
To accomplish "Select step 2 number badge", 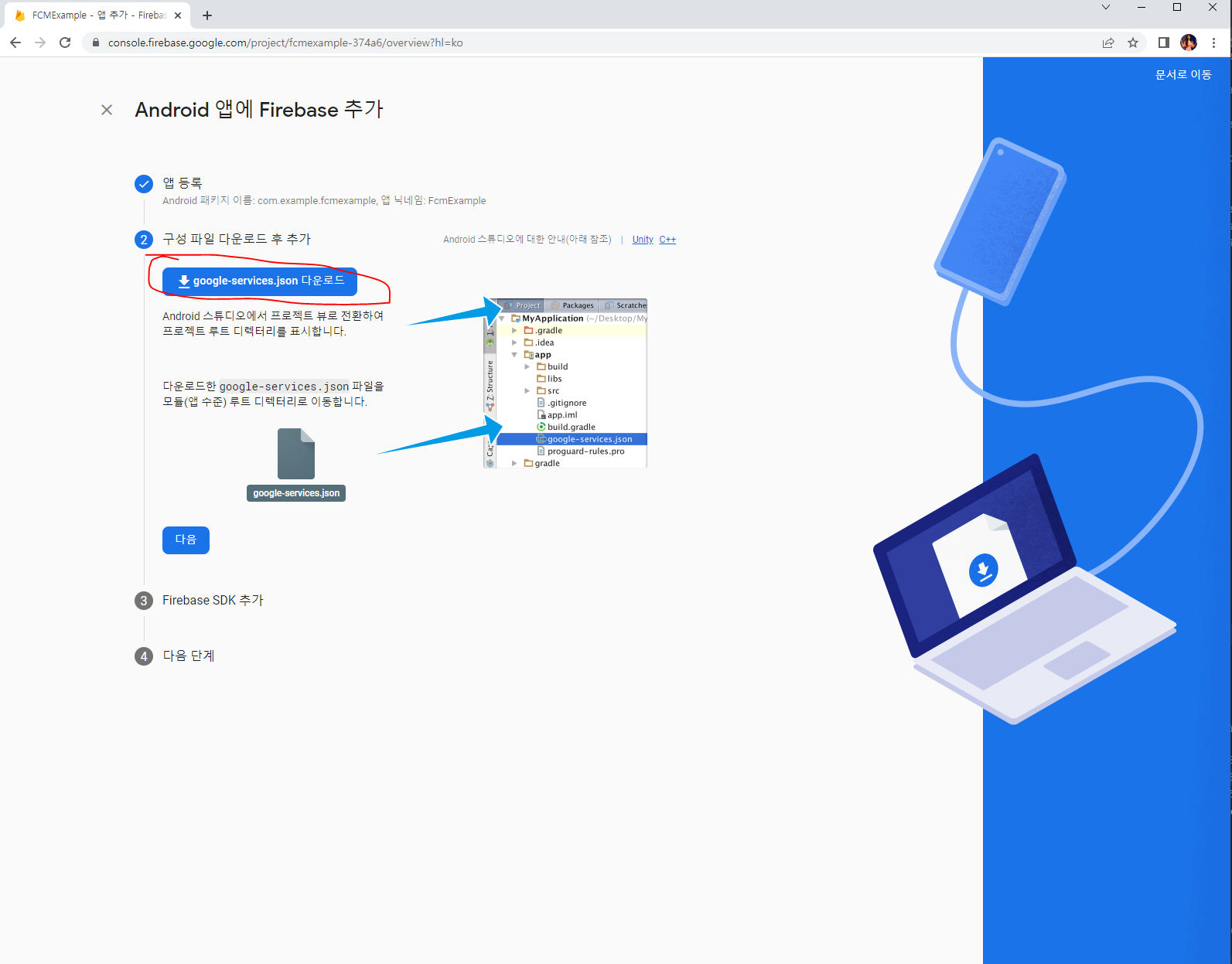I will coord(144,240).
